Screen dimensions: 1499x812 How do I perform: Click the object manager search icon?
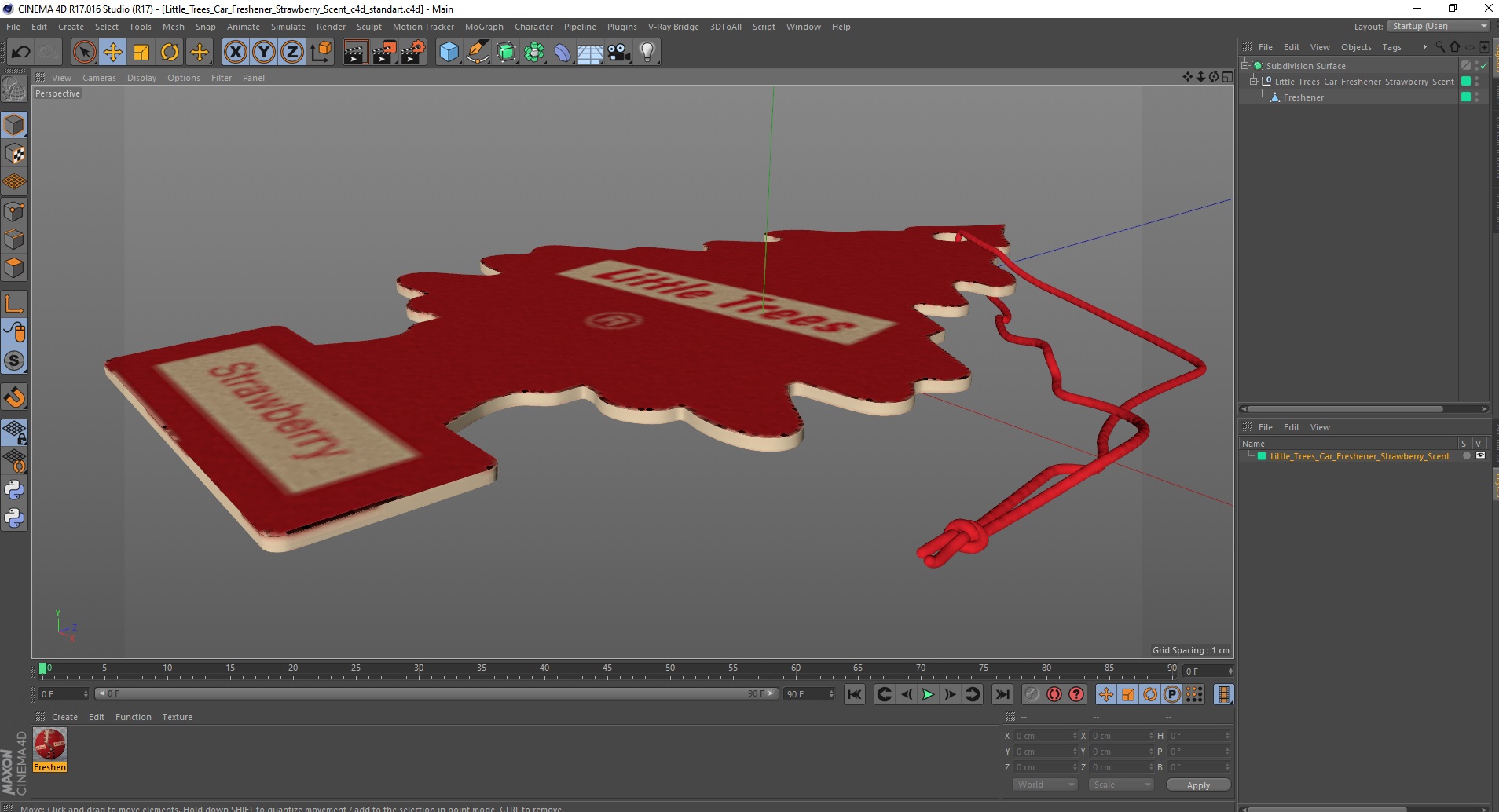(x=1439, y=47)
